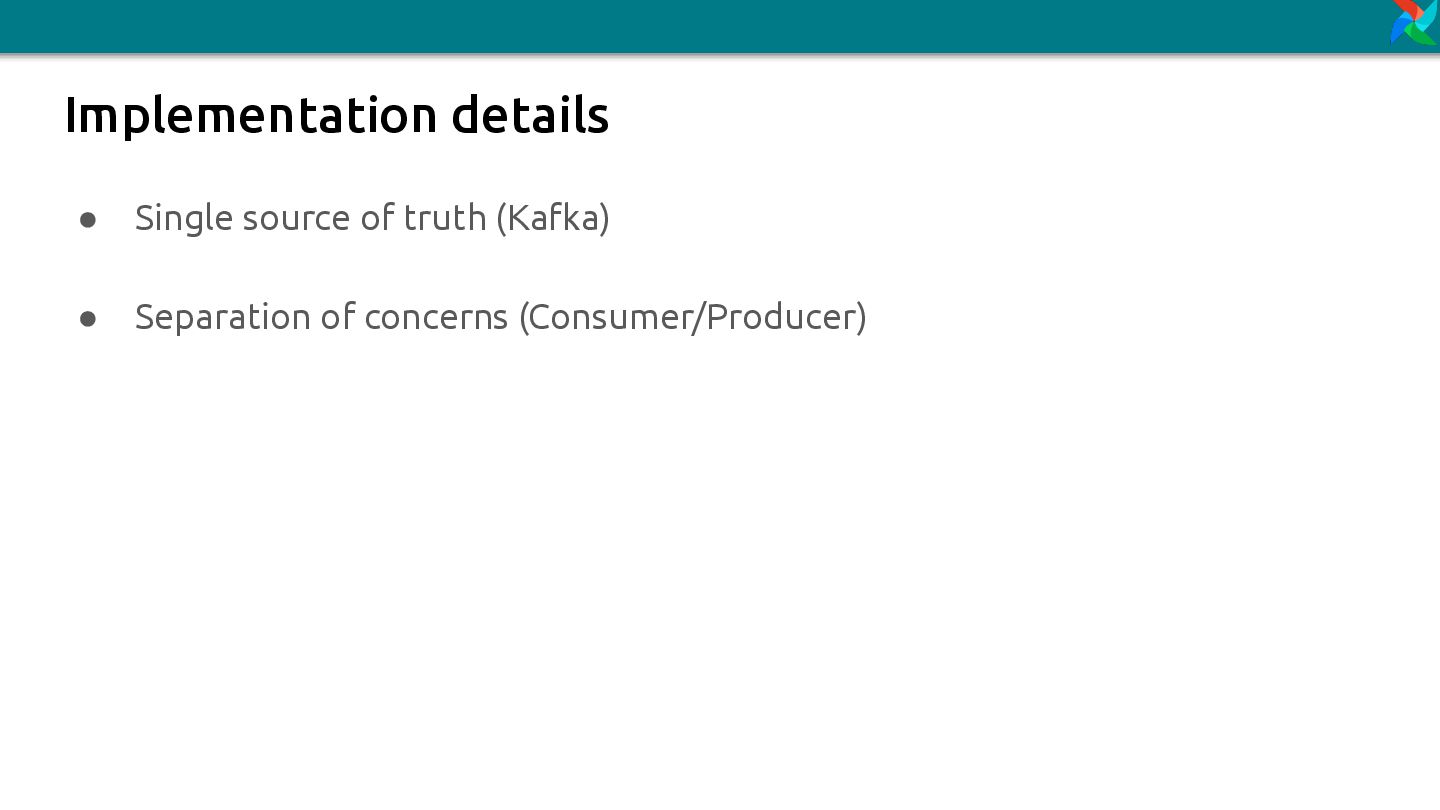Click the word 'concerns' in second bullet
Viewport: 1440px width, 810px height.
point(437,318)
